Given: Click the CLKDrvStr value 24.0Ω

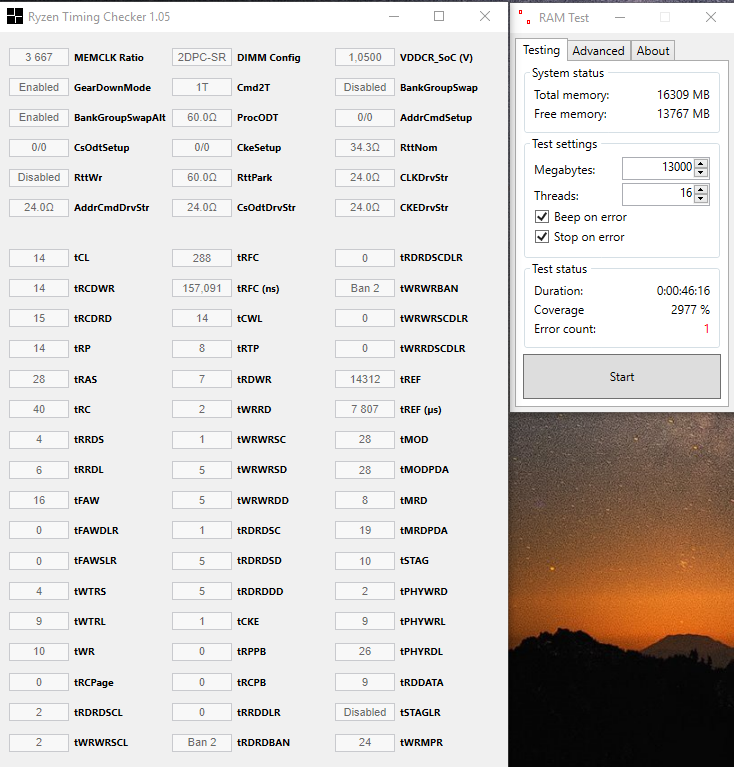Looking at the screenshot, I should [x=365, y=177].
